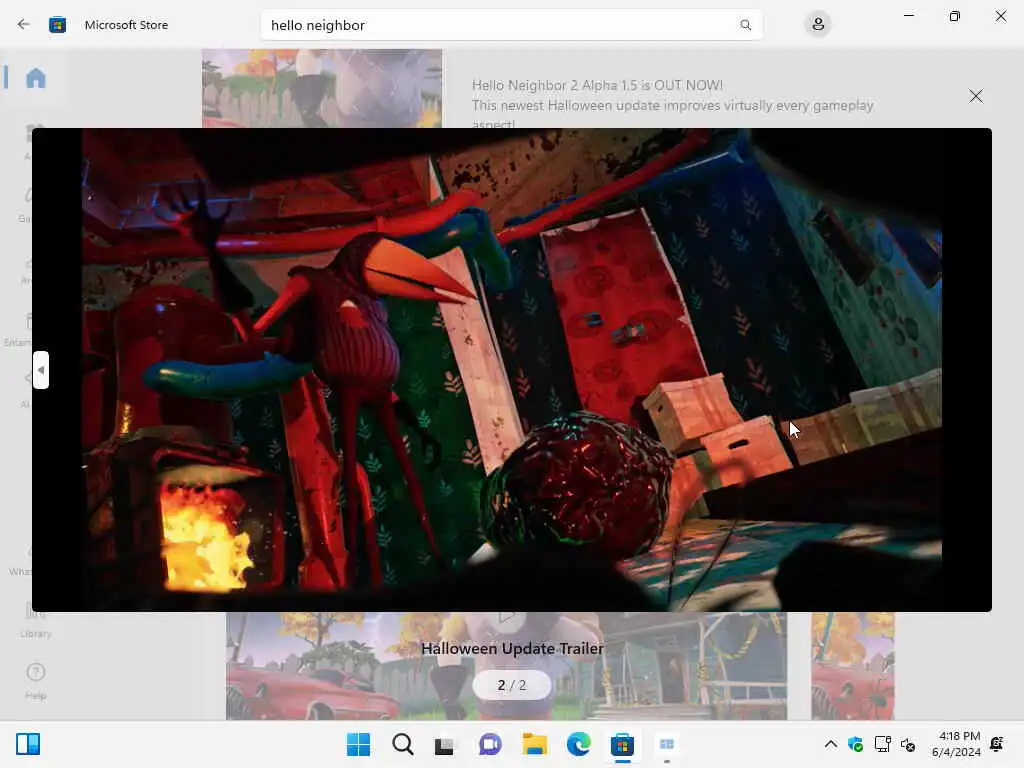Image resolution: width=1024 pixels, height=768 pixels.
Task: Go back with the back arrow
Action: tap(24, 25)
